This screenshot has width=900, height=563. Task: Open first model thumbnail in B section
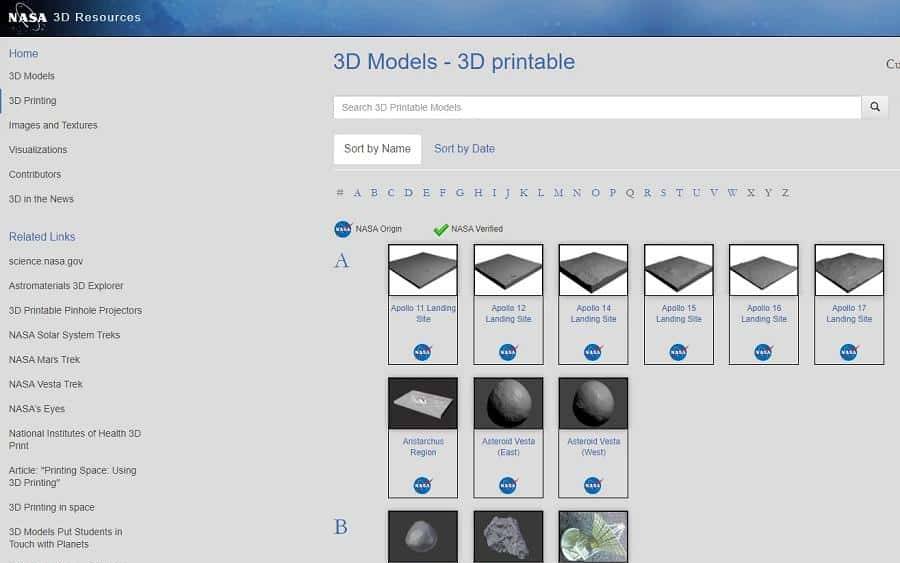pos(423,537)
